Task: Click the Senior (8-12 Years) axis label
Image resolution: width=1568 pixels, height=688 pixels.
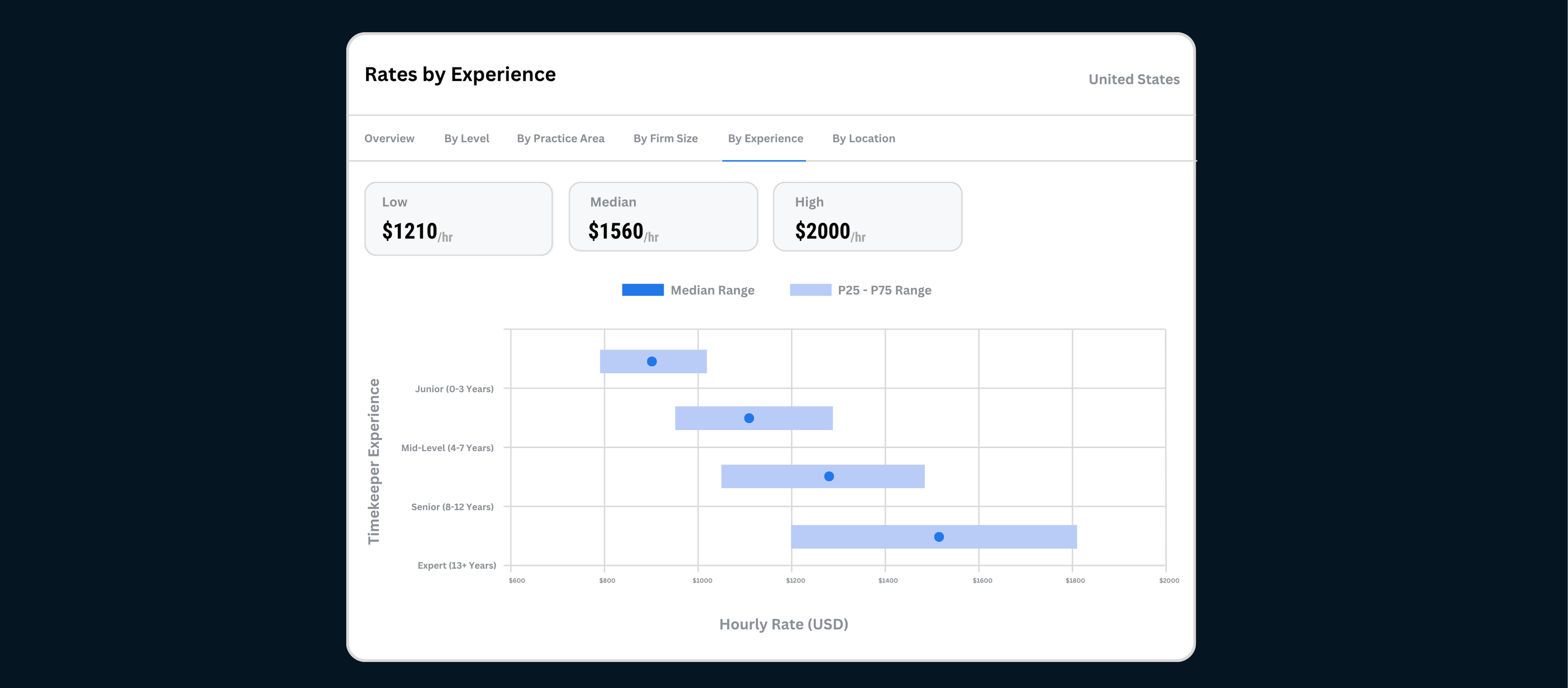Action: [452, 507]
